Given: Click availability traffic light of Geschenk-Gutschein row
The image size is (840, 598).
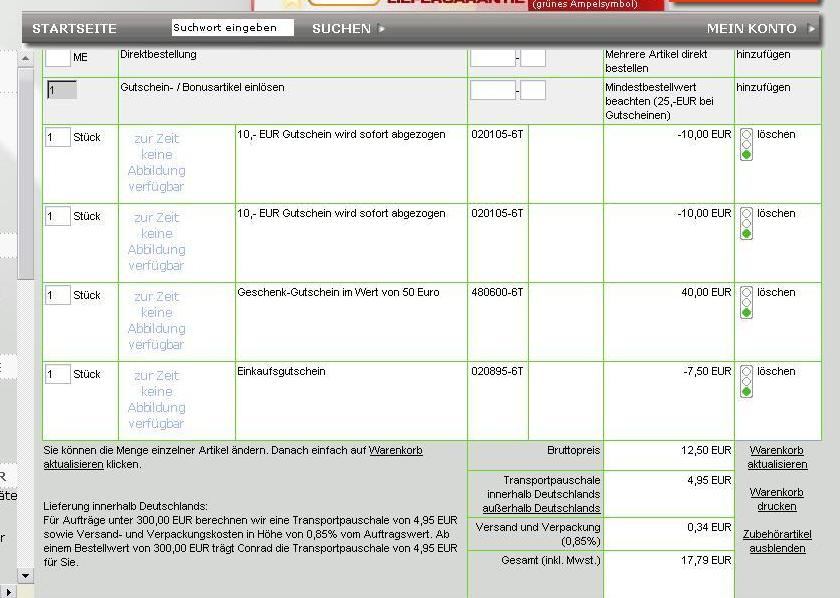Looking at the screenshot, I should pos(746,302).
